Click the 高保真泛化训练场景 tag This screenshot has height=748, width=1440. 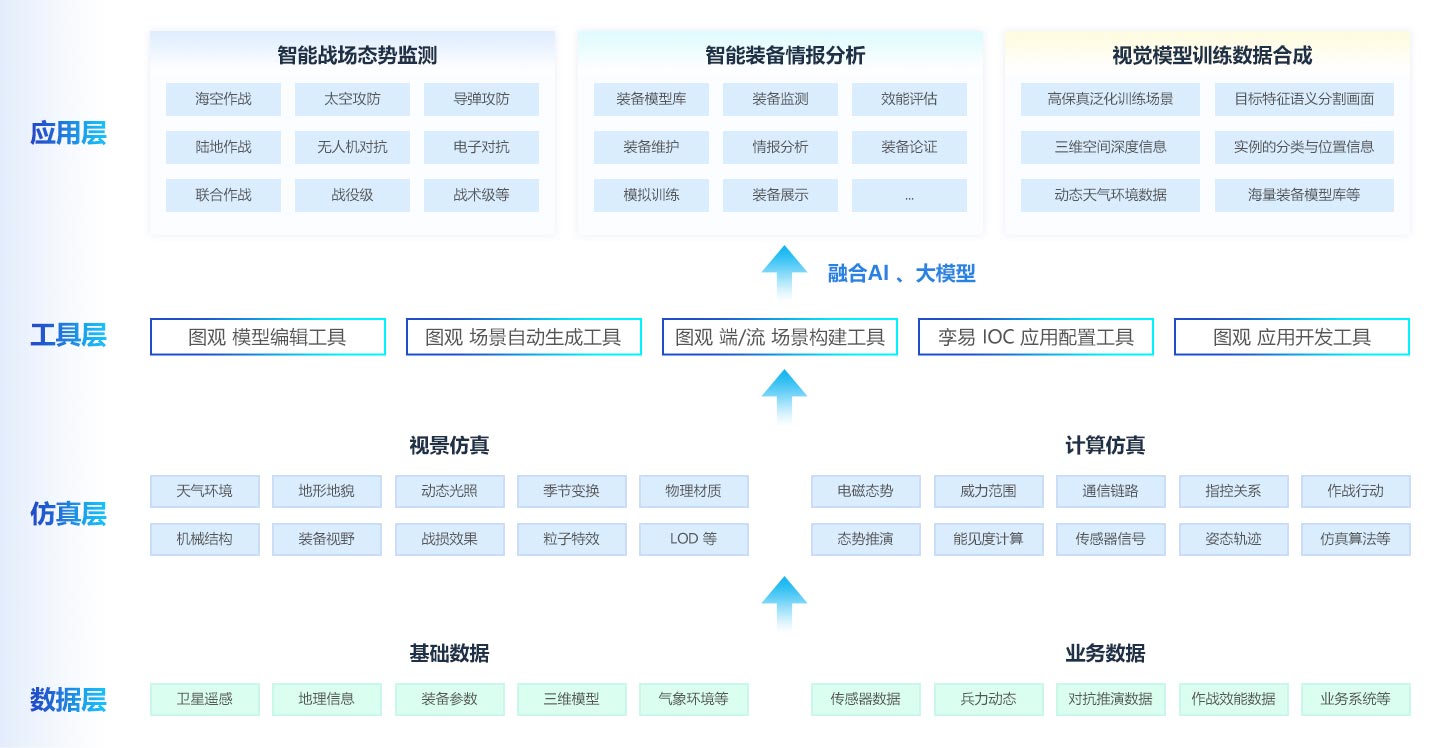1110,99
